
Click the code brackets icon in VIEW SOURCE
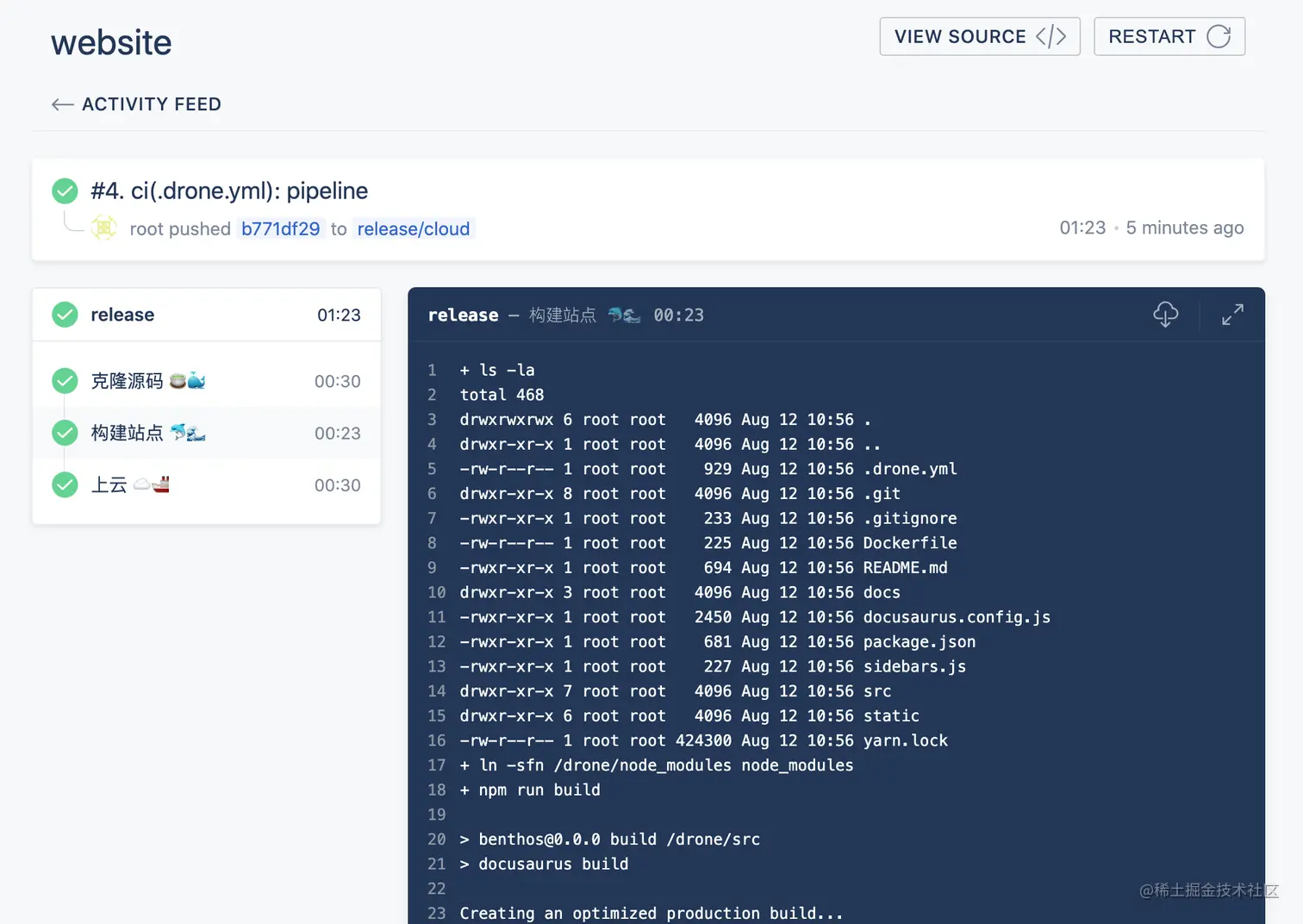tap(1051, 36)
